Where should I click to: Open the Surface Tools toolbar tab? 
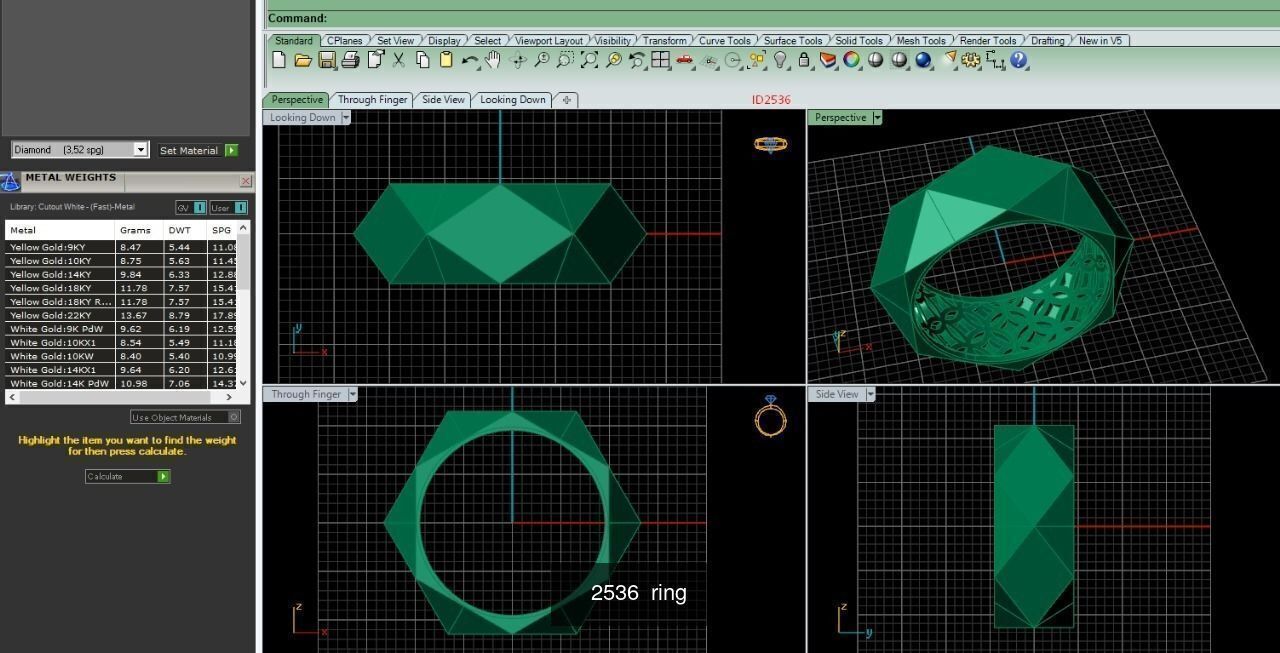coord(793,41)
